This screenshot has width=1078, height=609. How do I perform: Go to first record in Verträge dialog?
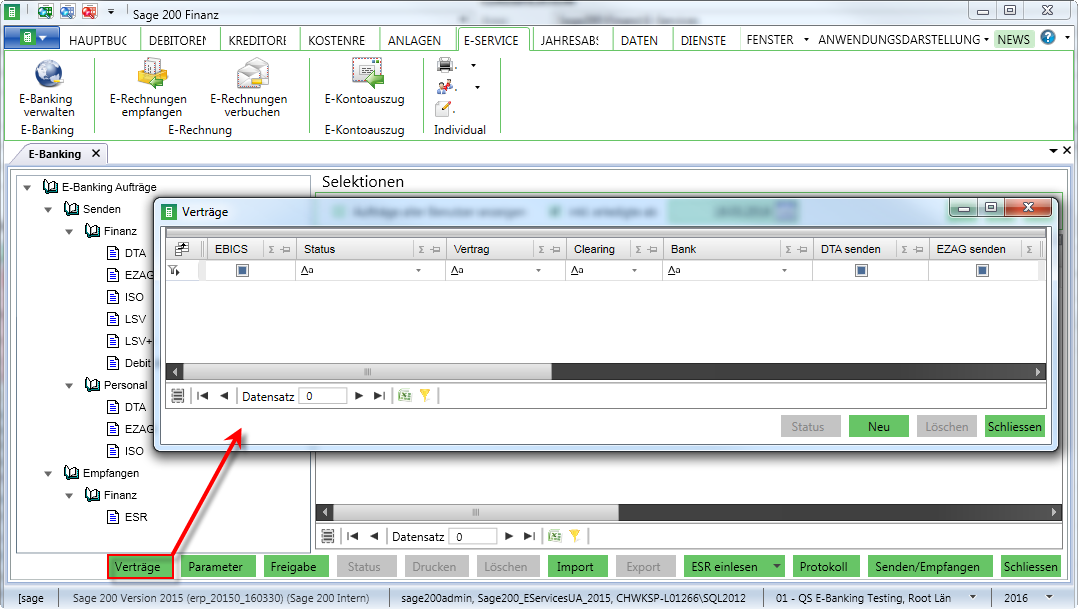click(x=202, y=396)
